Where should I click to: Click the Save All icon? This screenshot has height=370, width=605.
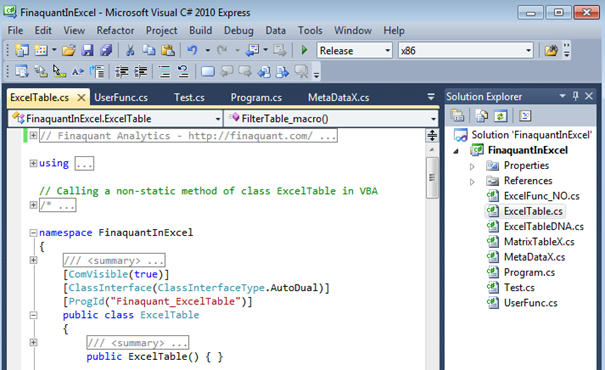click(106, 50)
